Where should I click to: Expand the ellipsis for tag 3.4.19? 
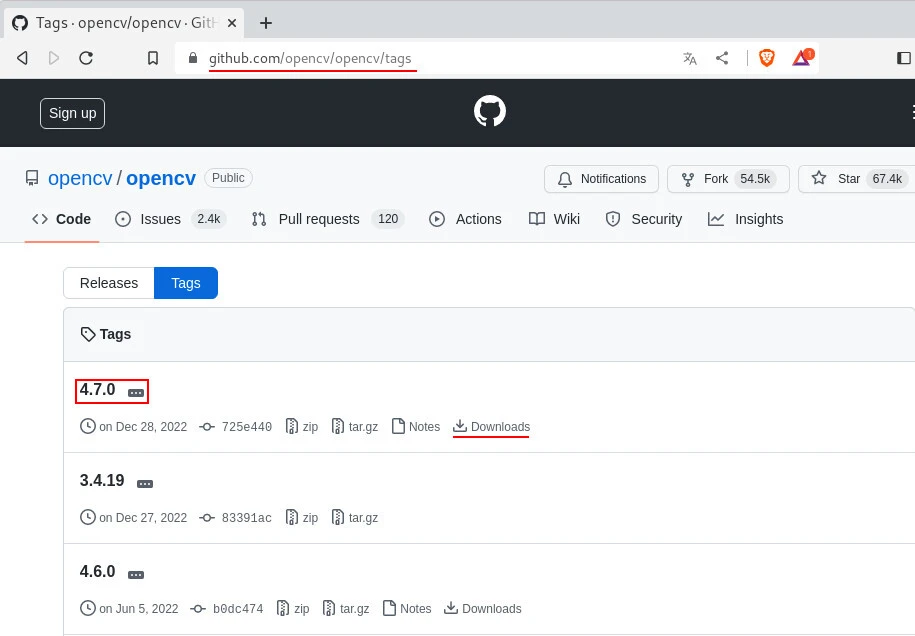[144, 482]
